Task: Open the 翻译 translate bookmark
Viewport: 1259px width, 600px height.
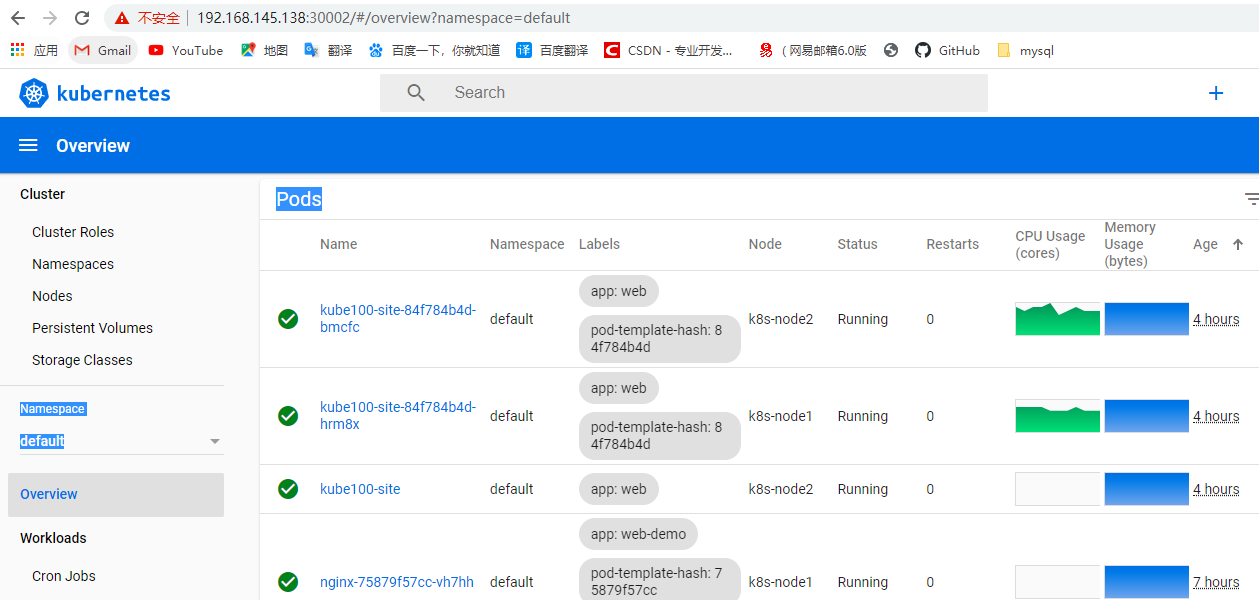Action: tap(328, 50)
